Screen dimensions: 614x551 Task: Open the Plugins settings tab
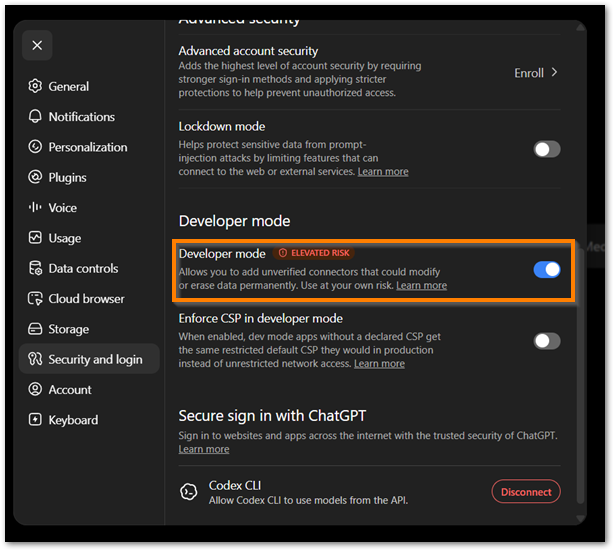coord(89,177)
